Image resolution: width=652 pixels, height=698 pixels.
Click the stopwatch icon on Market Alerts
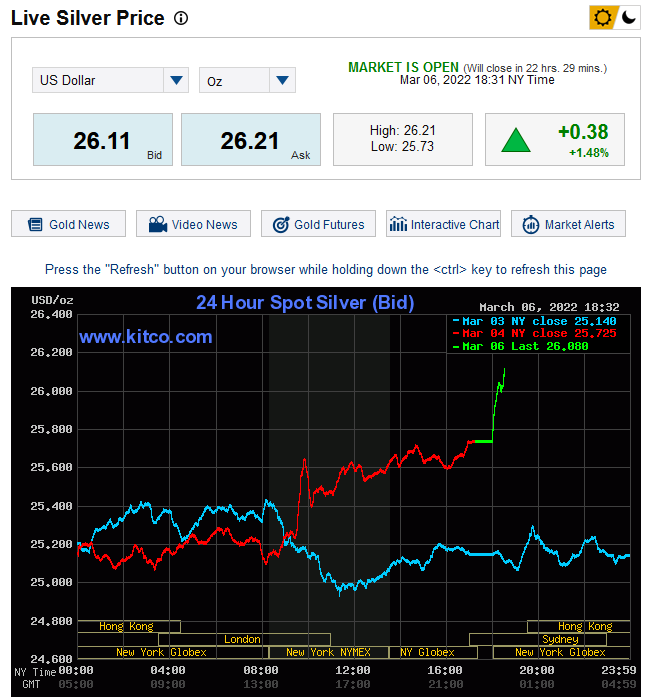tap(531, 224)
